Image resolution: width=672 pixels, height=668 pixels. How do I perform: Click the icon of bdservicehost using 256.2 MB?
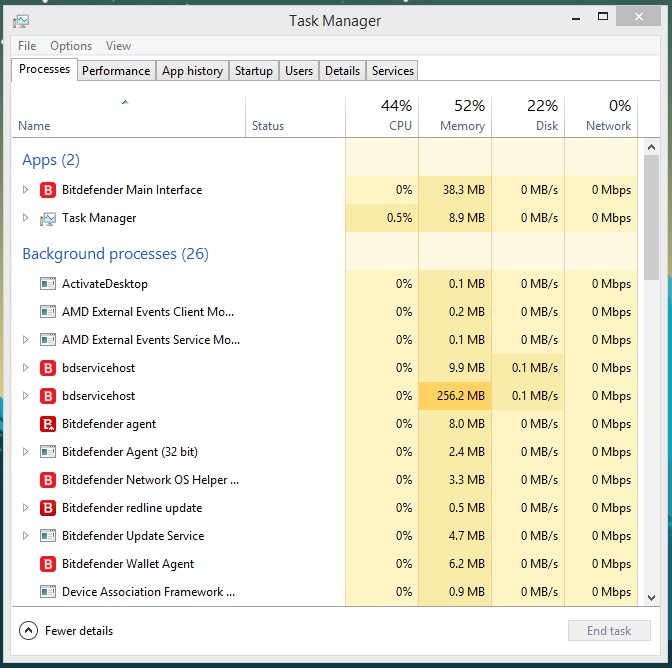click(48, 396)
